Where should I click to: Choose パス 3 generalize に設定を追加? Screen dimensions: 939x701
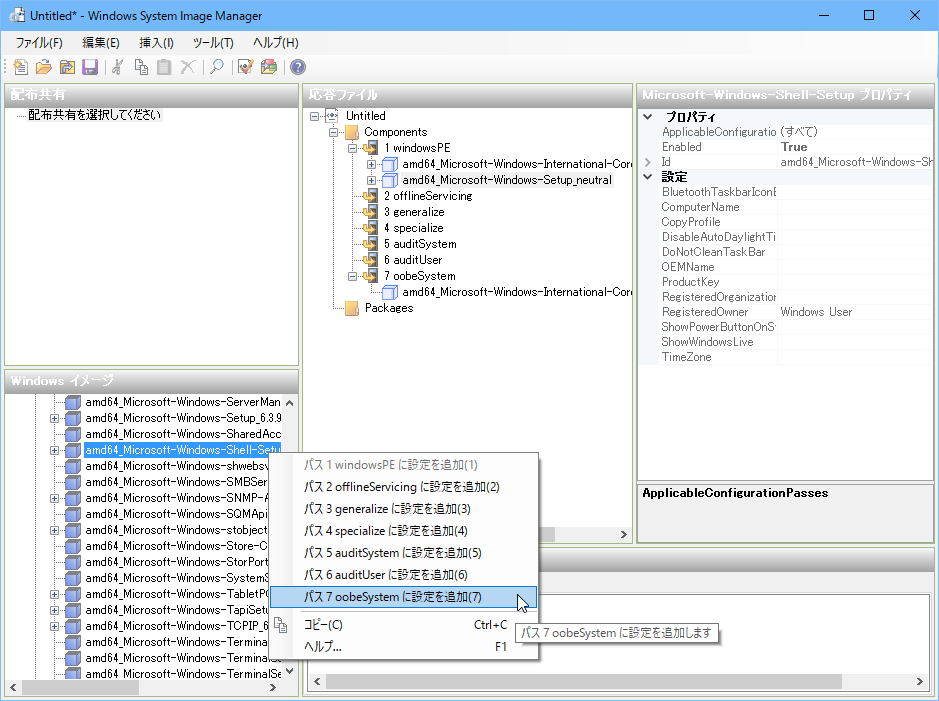coord(404,509)
